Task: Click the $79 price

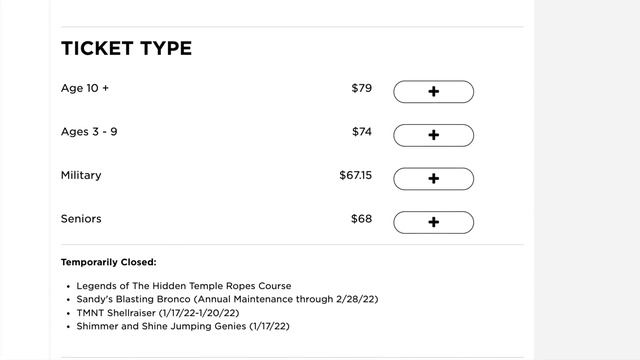Action: pos(362,88)
